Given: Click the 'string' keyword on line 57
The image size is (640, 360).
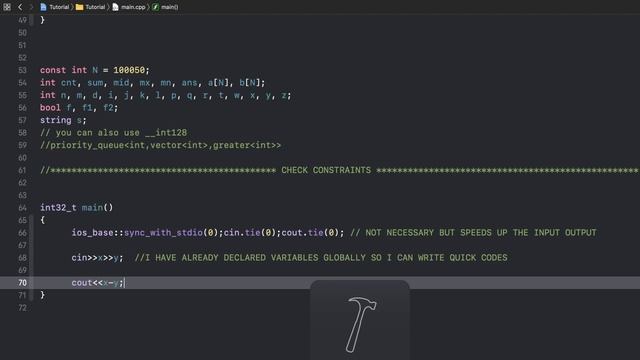Looking at the screenshot, I should tap(56, 120).
